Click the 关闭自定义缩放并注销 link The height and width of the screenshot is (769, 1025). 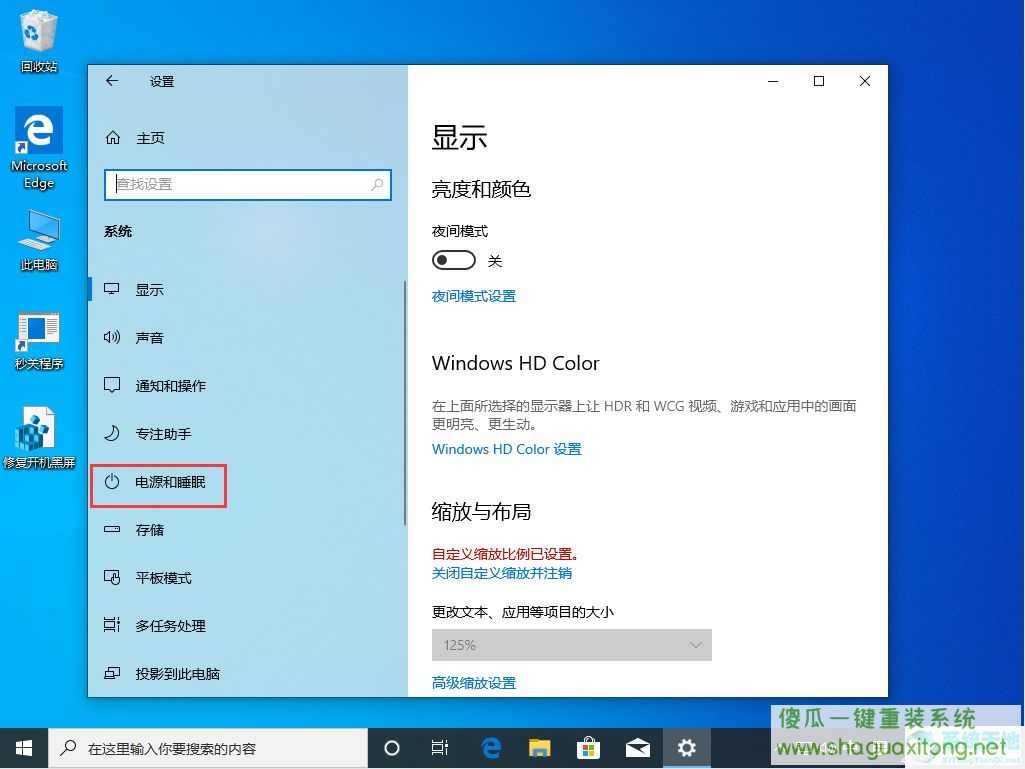click(501, 573)
